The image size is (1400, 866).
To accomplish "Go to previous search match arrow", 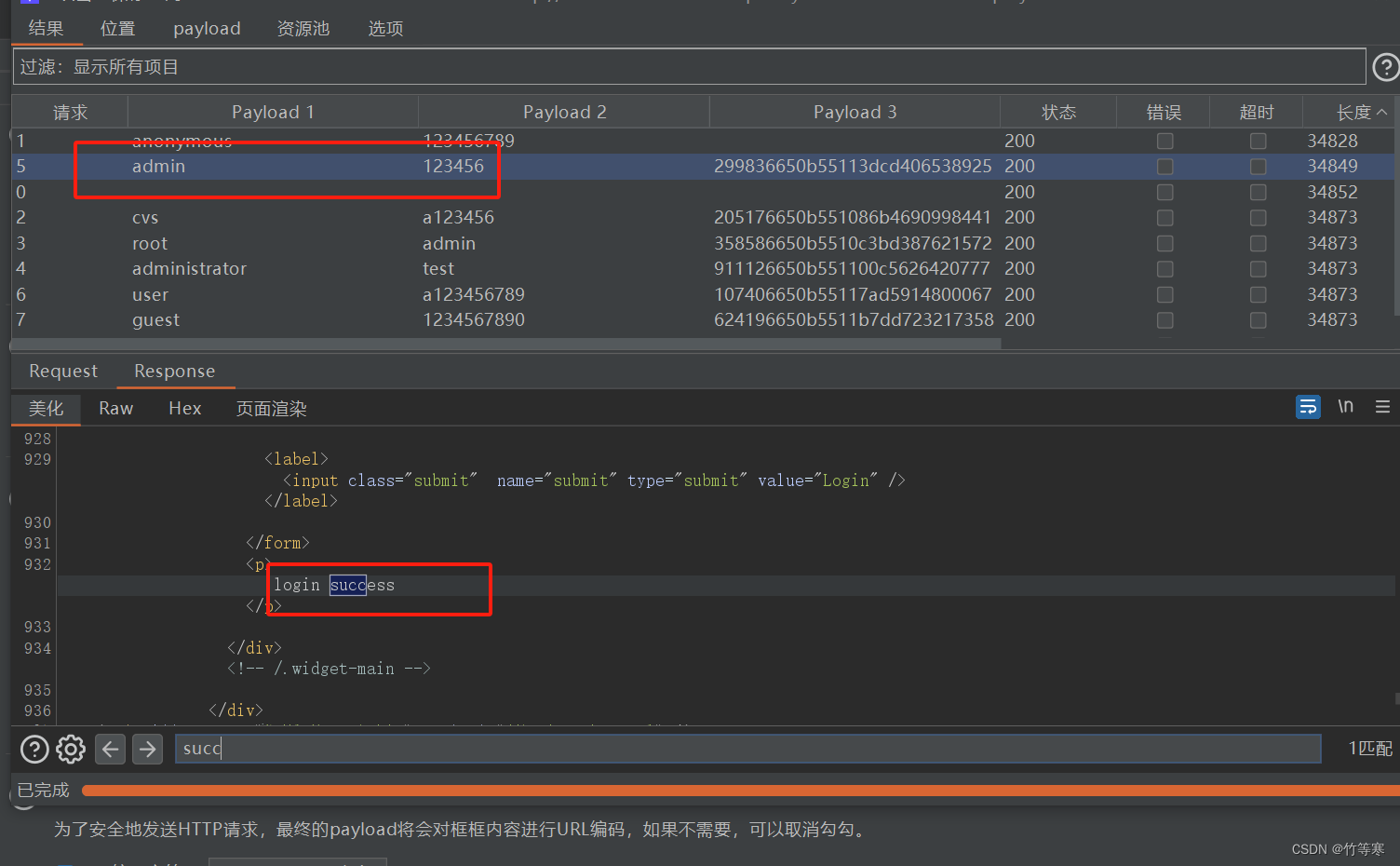I will [111, 749].
